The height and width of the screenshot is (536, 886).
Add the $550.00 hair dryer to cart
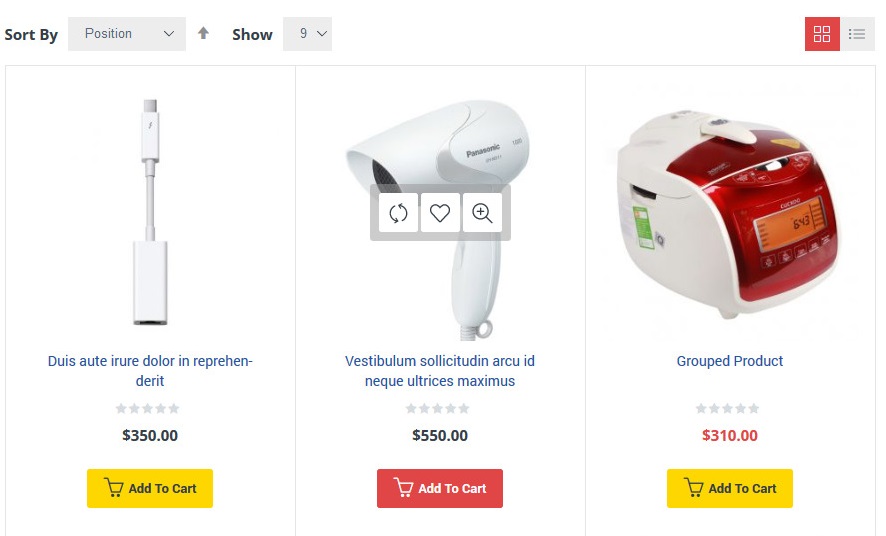440,488
